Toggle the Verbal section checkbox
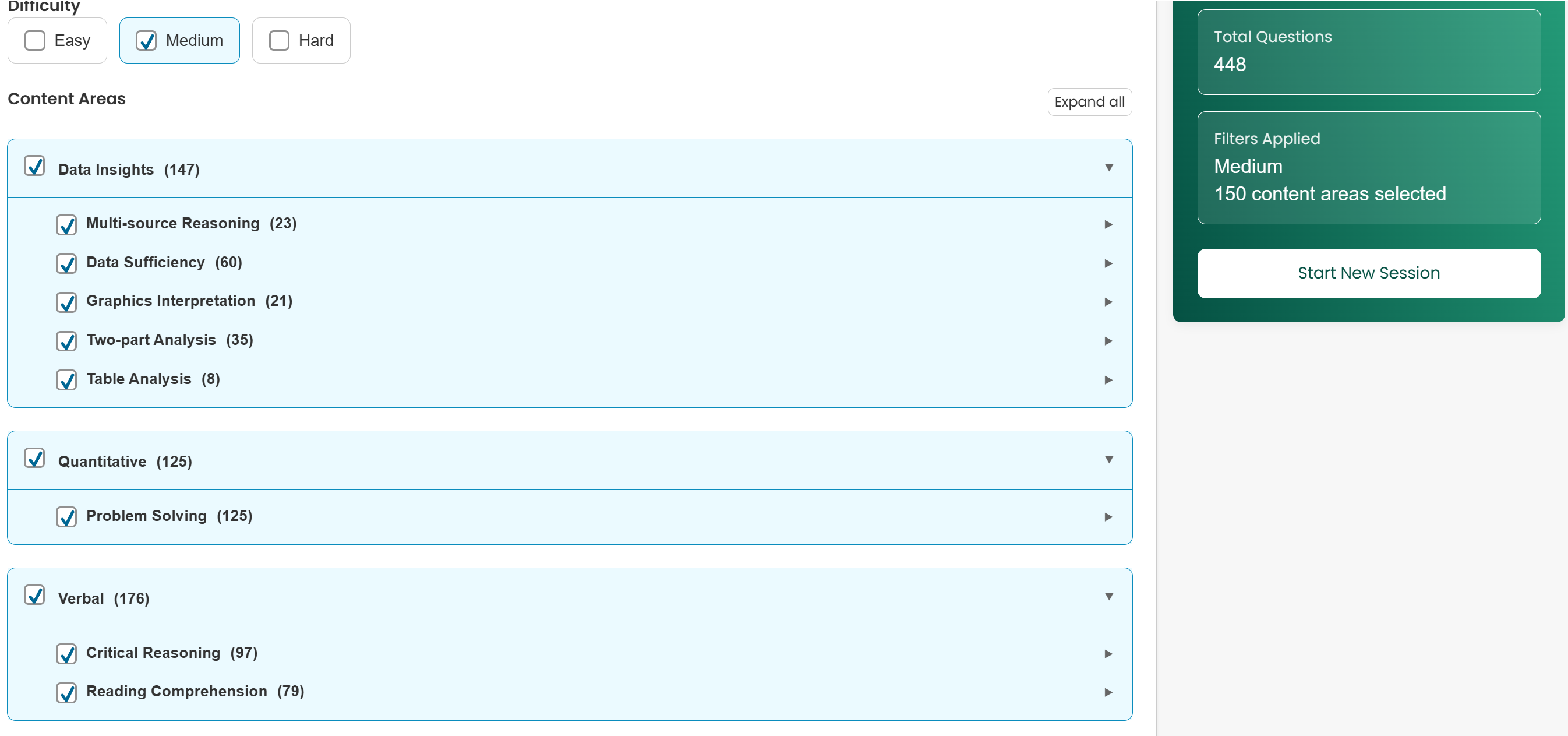1568x736 pixels. [35, 595]
